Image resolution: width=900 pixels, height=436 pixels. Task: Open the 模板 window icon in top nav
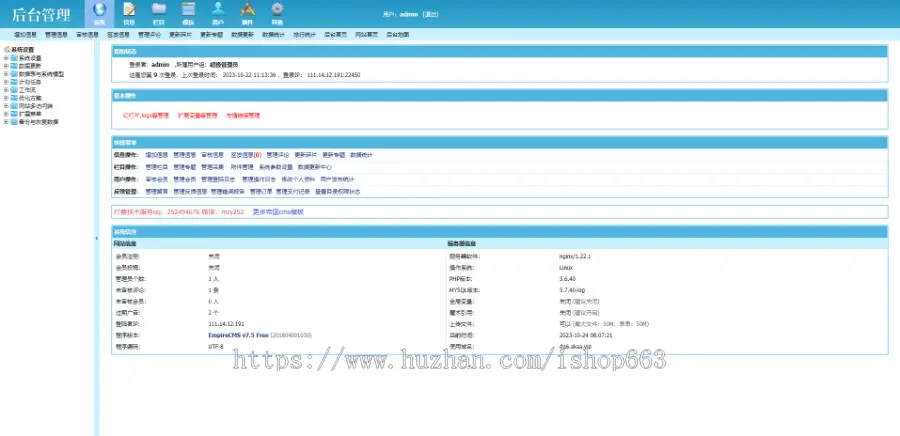188,9
